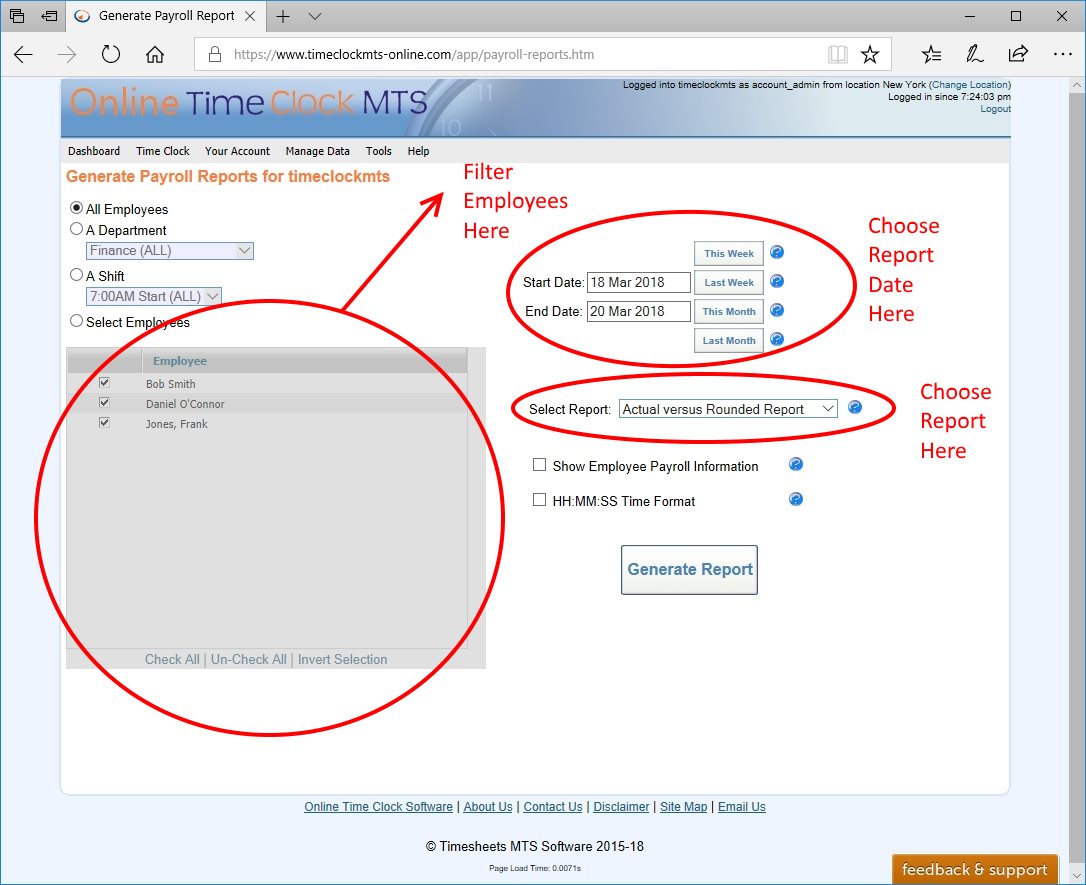The image size is (1086, 885).
Task: Click the Logout link
Action: coord(995,109)
